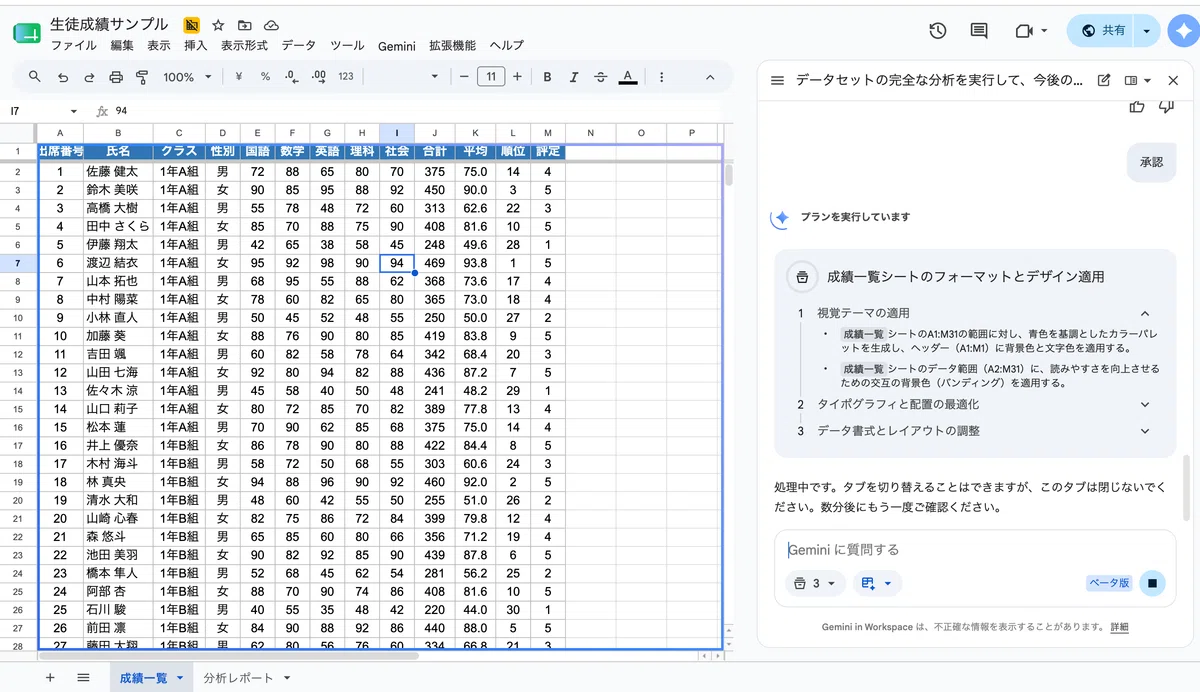Viewport: 1200px width, 692px height.
Task: Open the 表示形式 menu
Action: point(244,46)
